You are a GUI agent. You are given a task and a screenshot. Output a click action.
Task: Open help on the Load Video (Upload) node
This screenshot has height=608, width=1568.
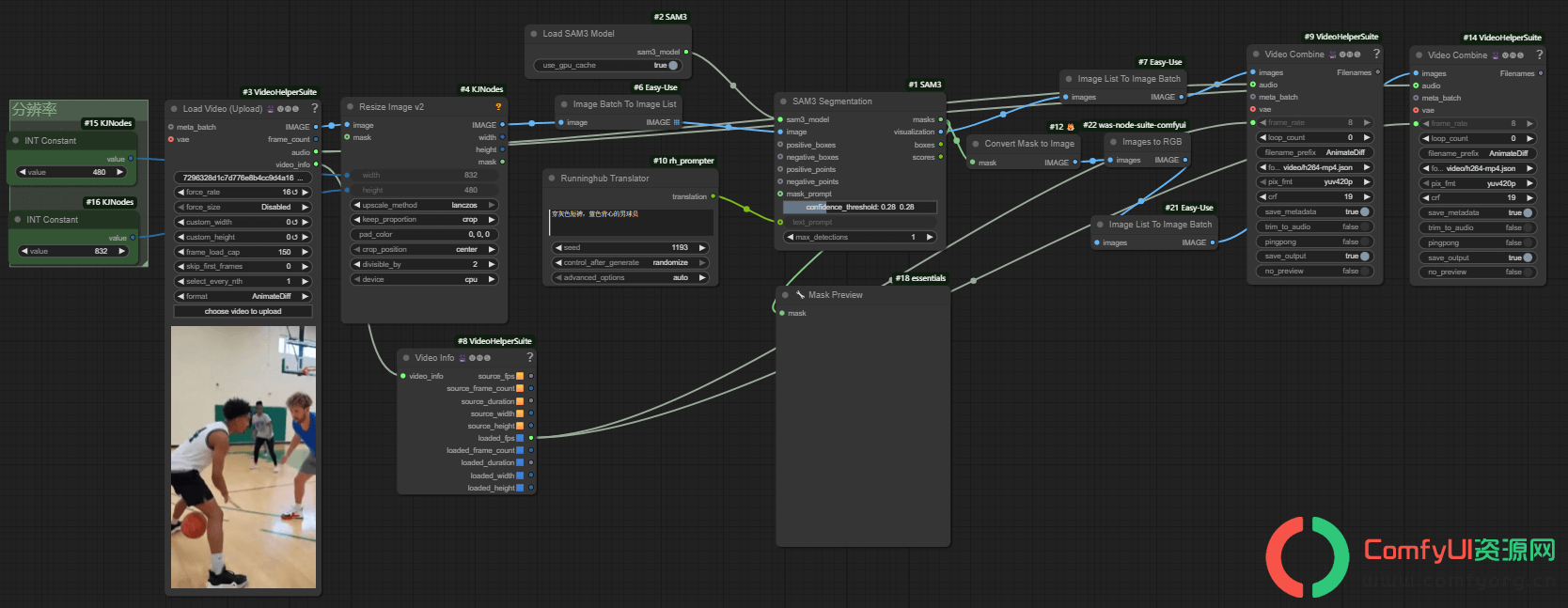click(x=315, y=108)
